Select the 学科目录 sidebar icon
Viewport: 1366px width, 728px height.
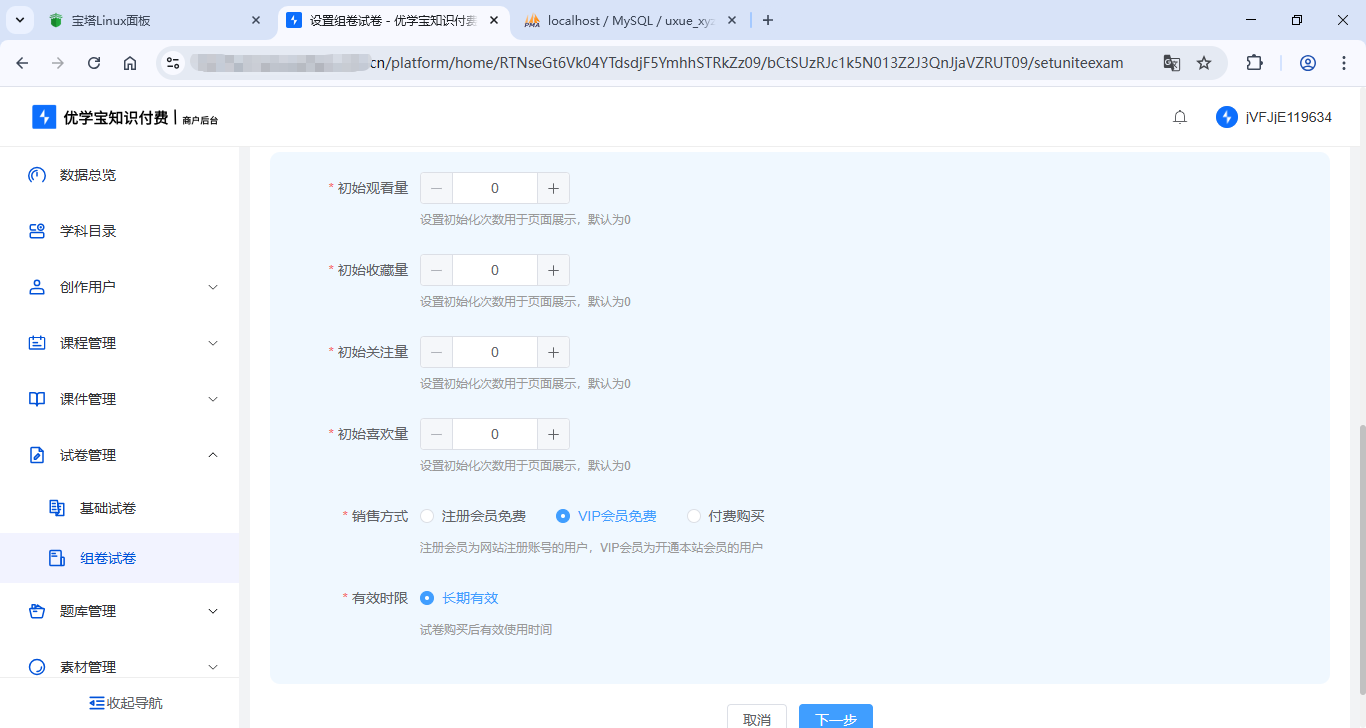pos(36,231)
